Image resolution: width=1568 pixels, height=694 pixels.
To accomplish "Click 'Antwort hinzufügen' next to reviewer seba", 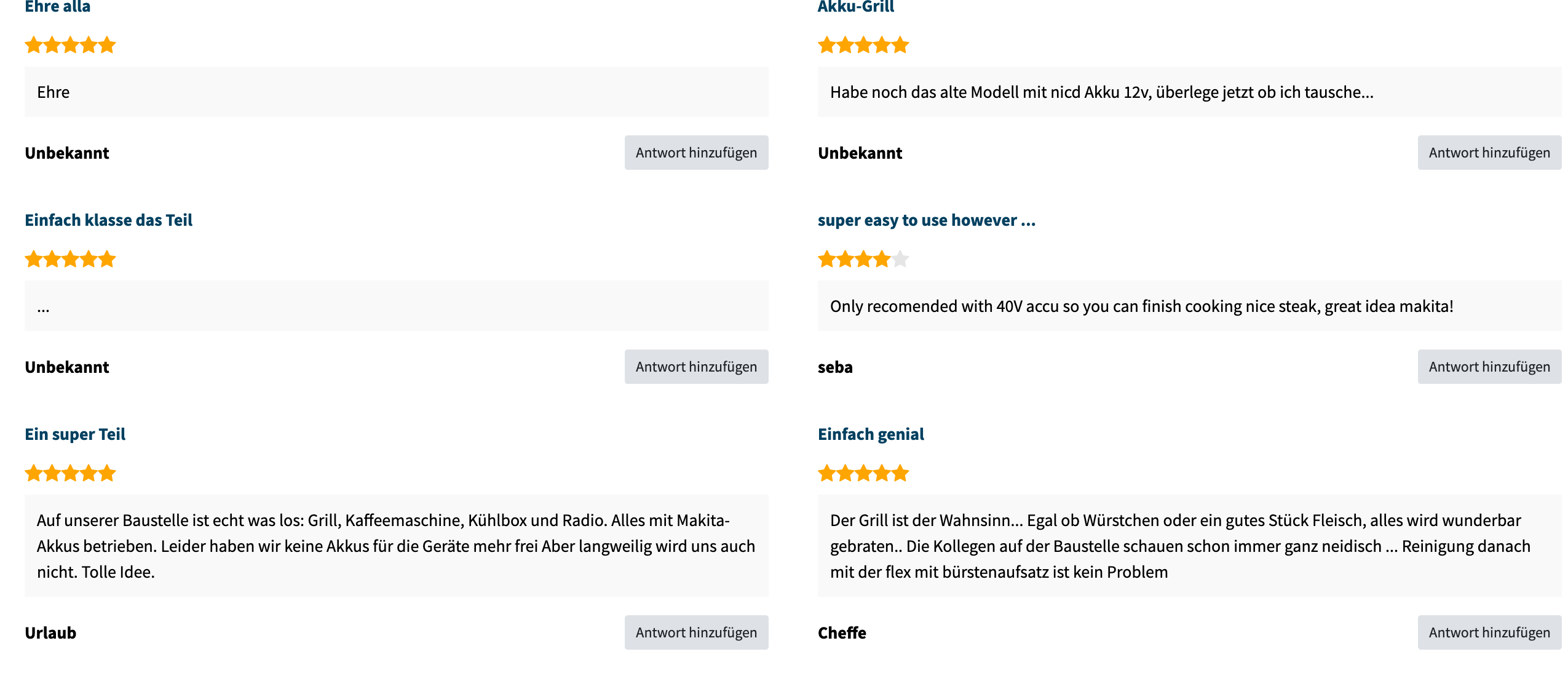I will point(1489,367).
